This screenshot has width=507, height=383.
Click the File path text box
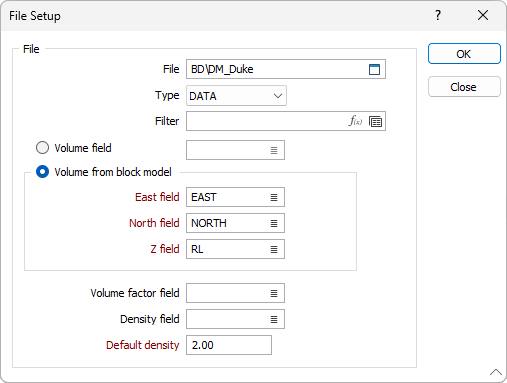coord(276,69)
